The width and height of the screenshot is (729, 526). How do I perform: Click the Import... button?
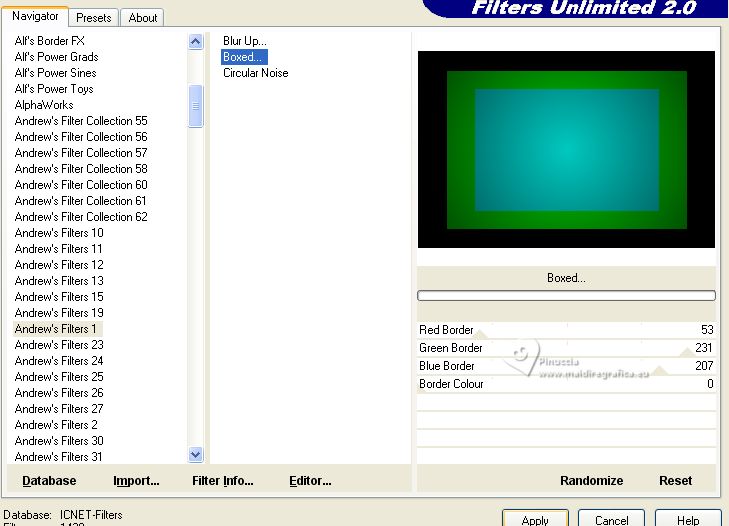coord(136,480)
